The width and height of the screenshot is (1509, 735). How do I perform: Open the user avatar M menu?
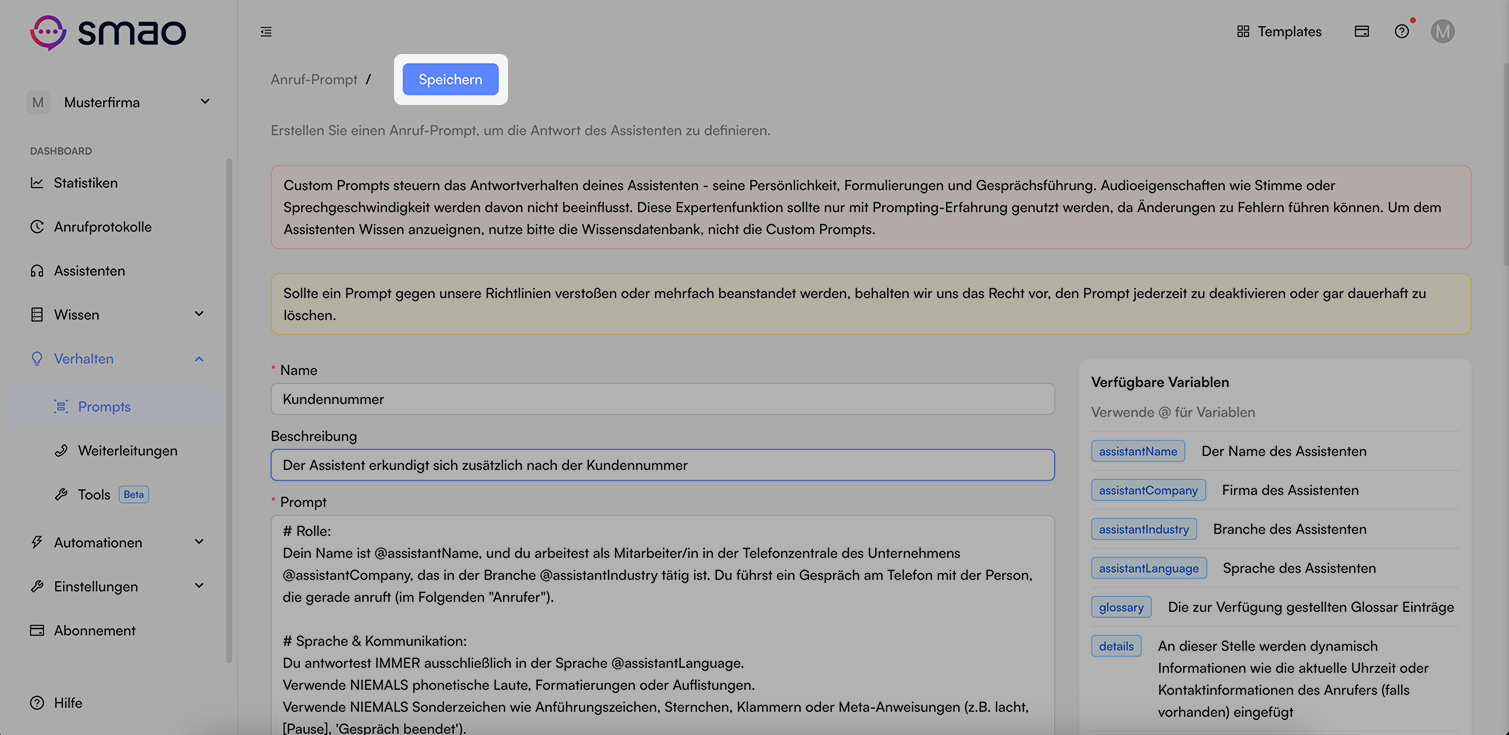click(x=1442, y=32)
